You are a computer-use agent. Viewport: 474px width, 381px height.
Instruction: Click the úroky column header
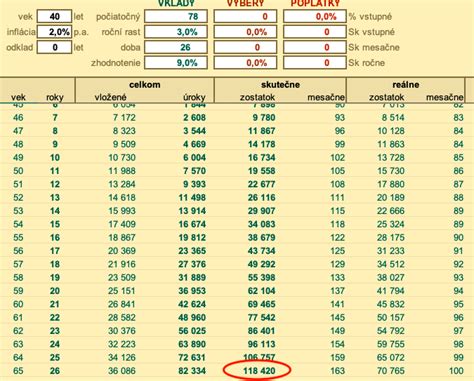pyautogui.click(x=194, y=97)
